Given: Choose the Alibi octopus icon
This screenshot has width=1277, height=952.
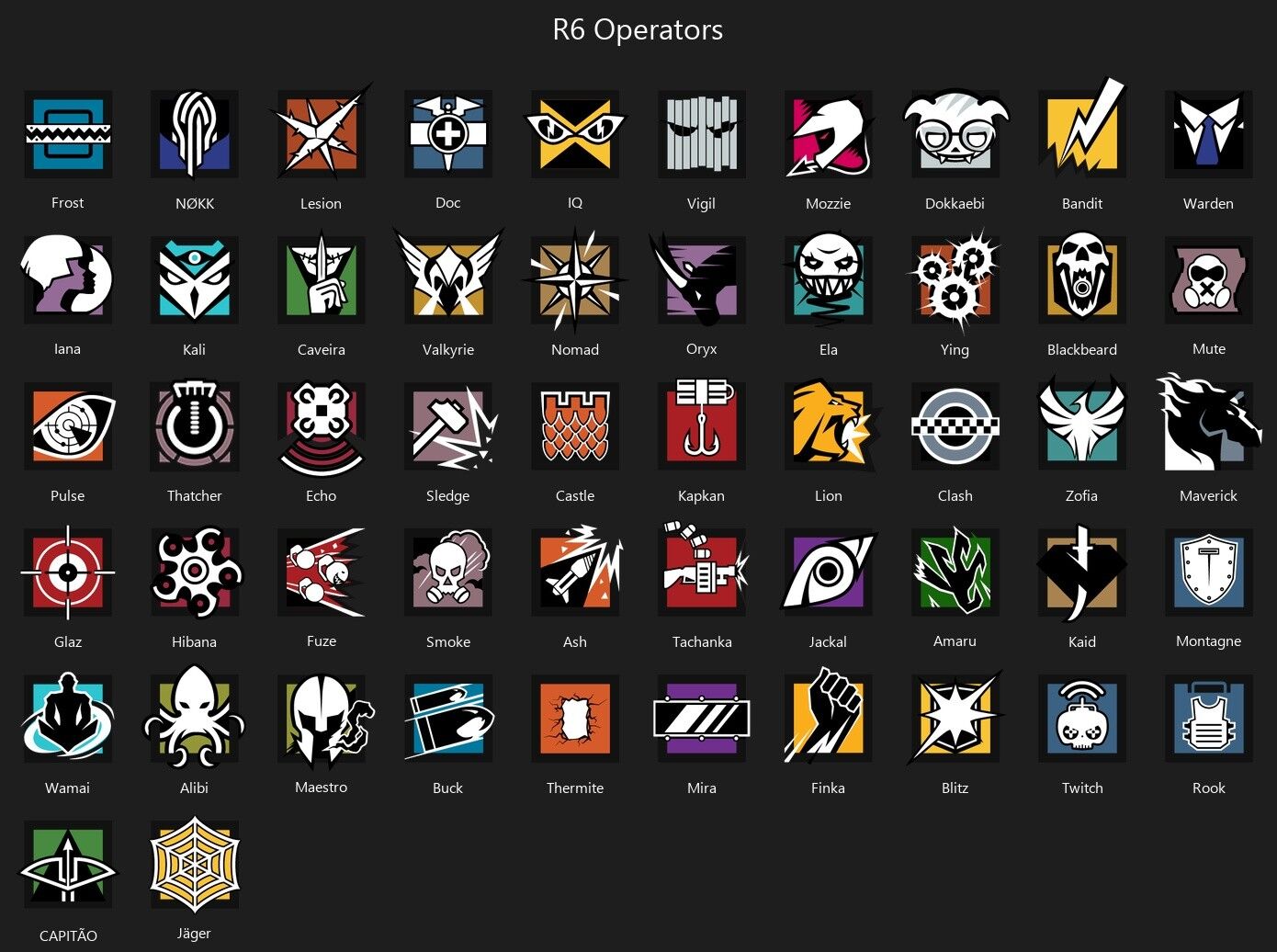Looking at the screenshot, I should pos(195,717).
